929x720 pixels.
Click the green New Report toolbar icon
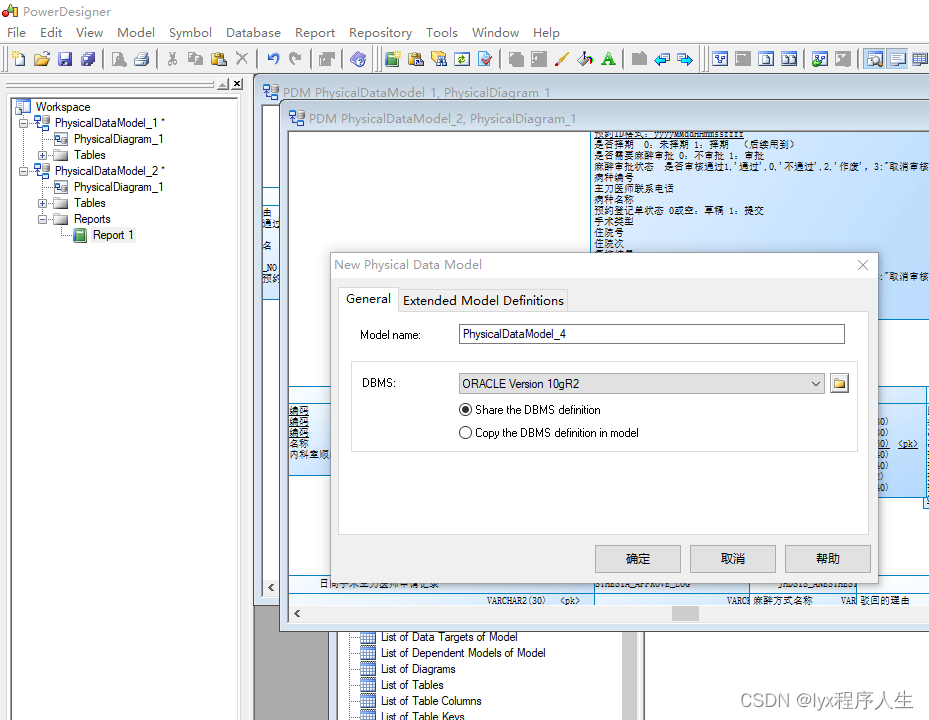click(393, 59)
